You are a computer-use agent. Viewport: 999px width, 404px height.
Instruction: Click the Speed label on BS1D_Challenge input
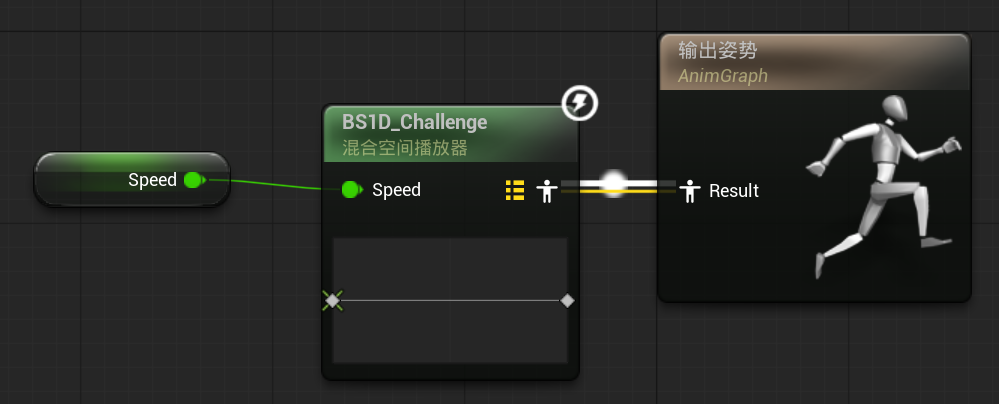pos(396,189)
